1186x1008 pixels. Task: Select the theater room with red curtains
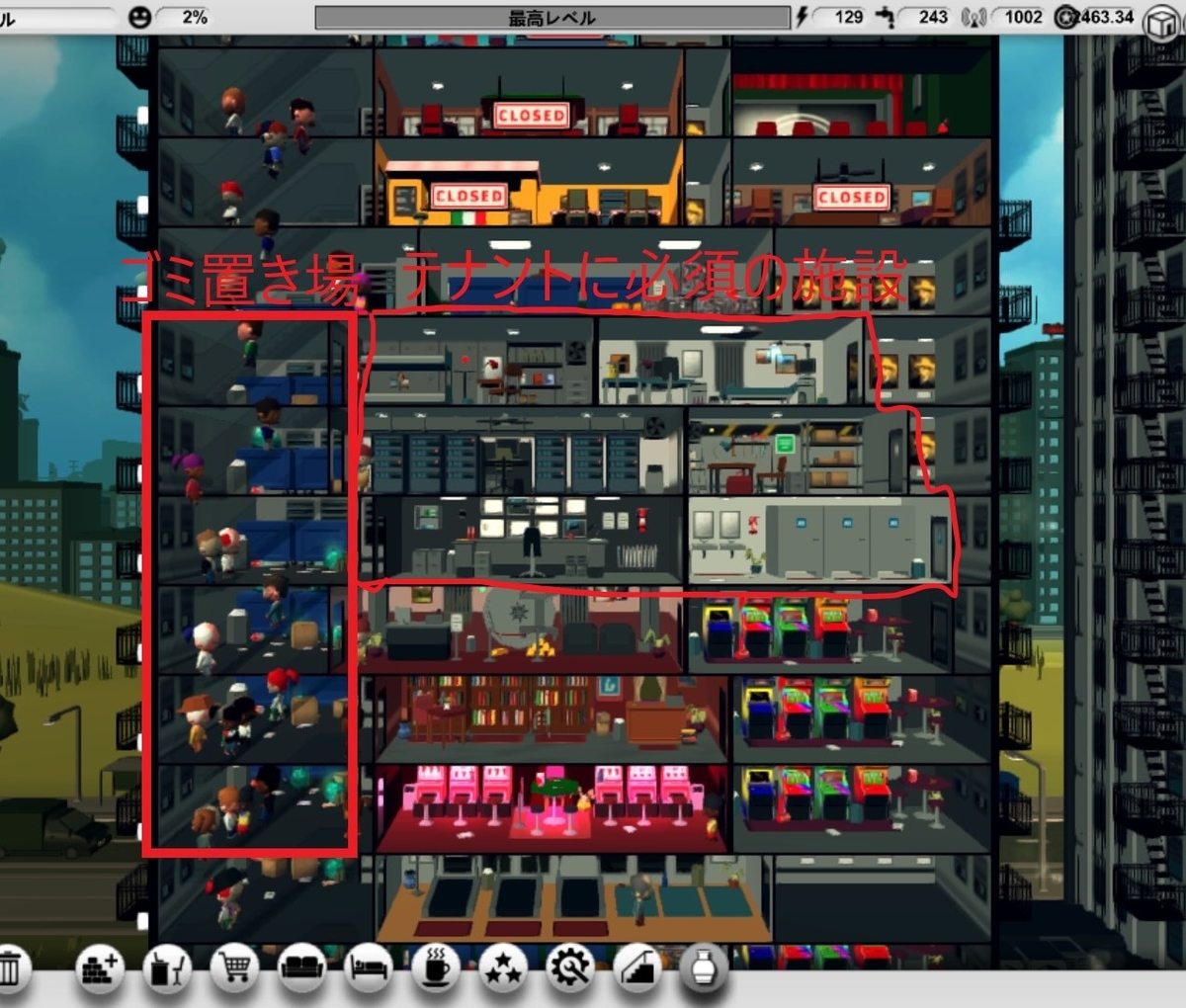click(861, 94)
